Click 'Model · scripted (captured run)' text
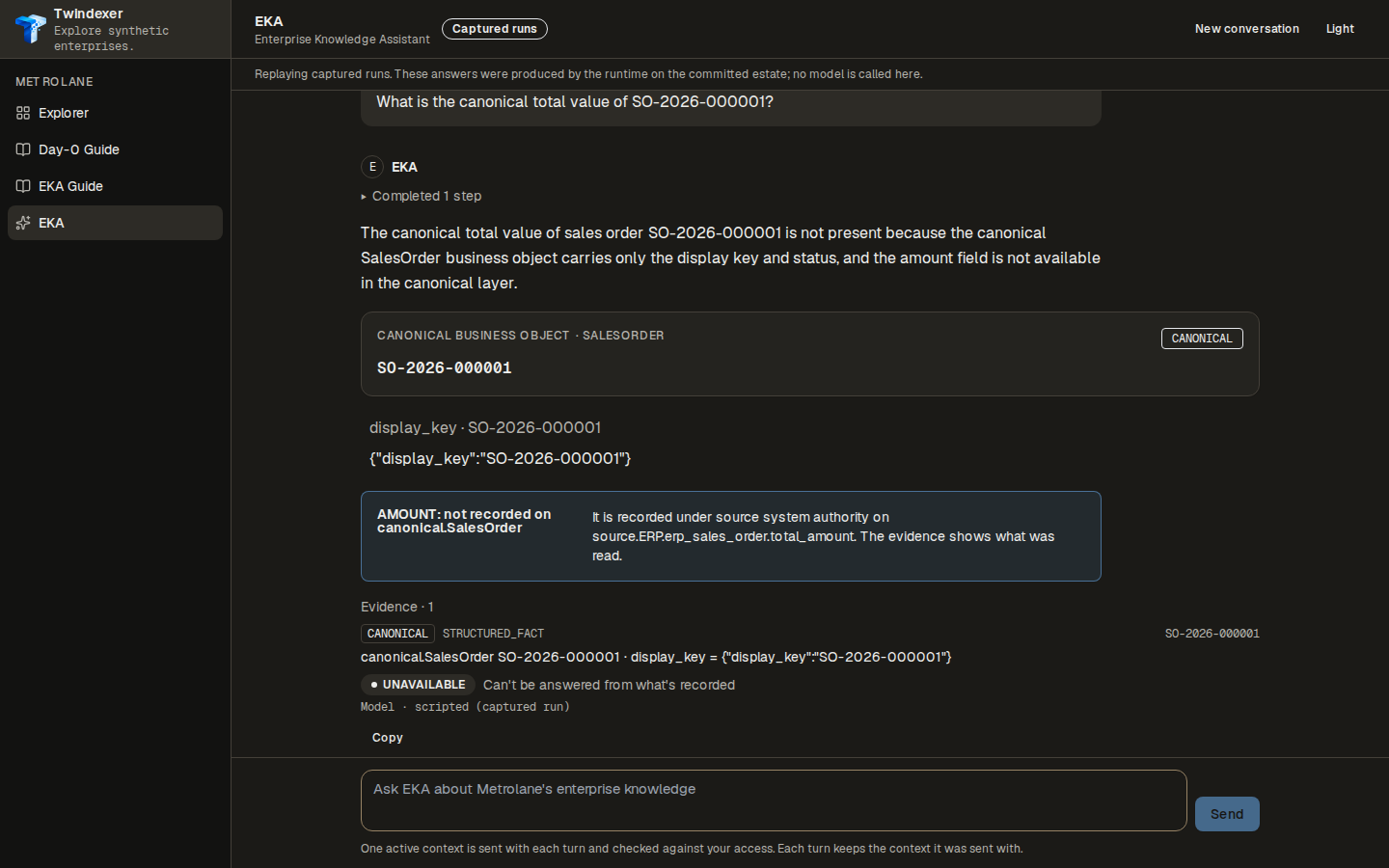 pyautogui.click(x=465, y=707)
